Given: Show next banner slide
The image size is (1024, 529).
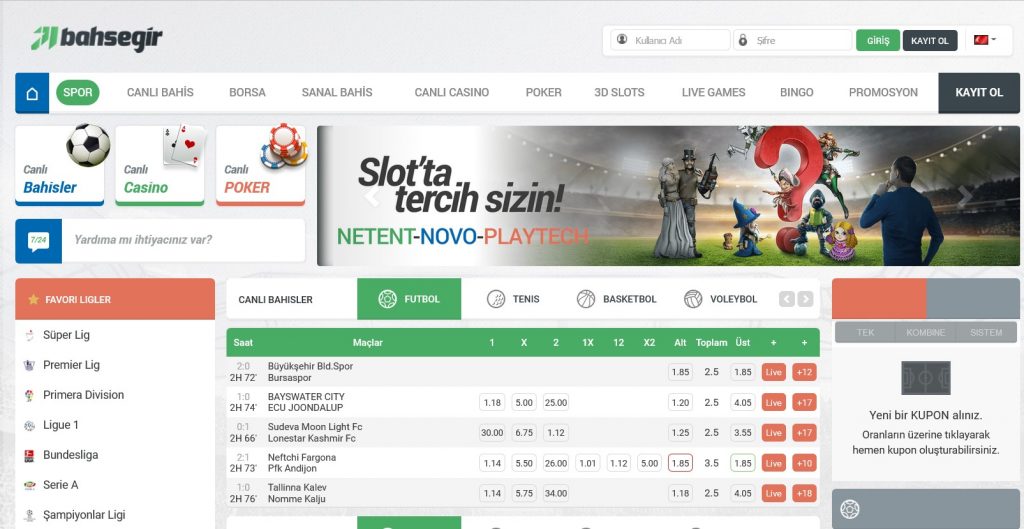Looking at the screenshot, I should 965,196.
